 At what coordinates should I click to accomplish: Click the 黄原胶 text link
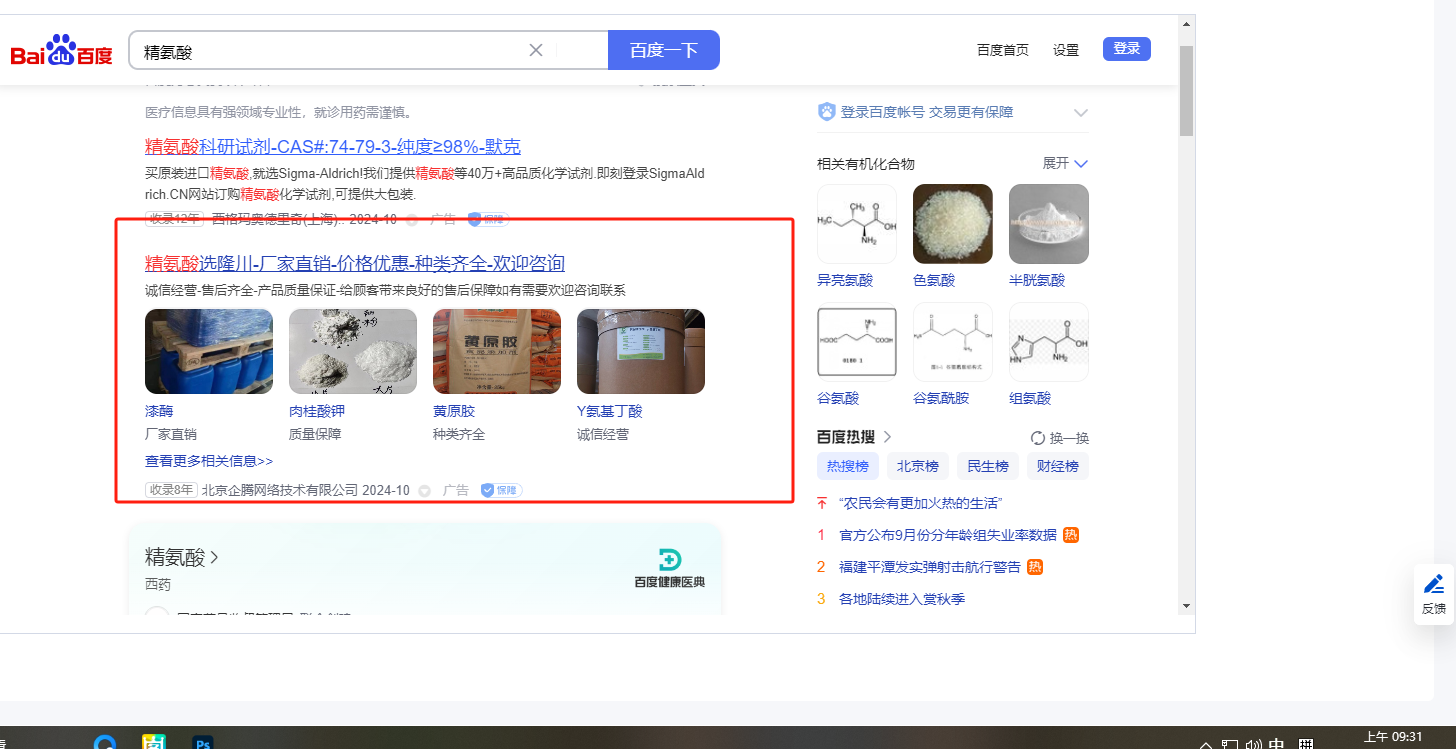tap(454, 411)
